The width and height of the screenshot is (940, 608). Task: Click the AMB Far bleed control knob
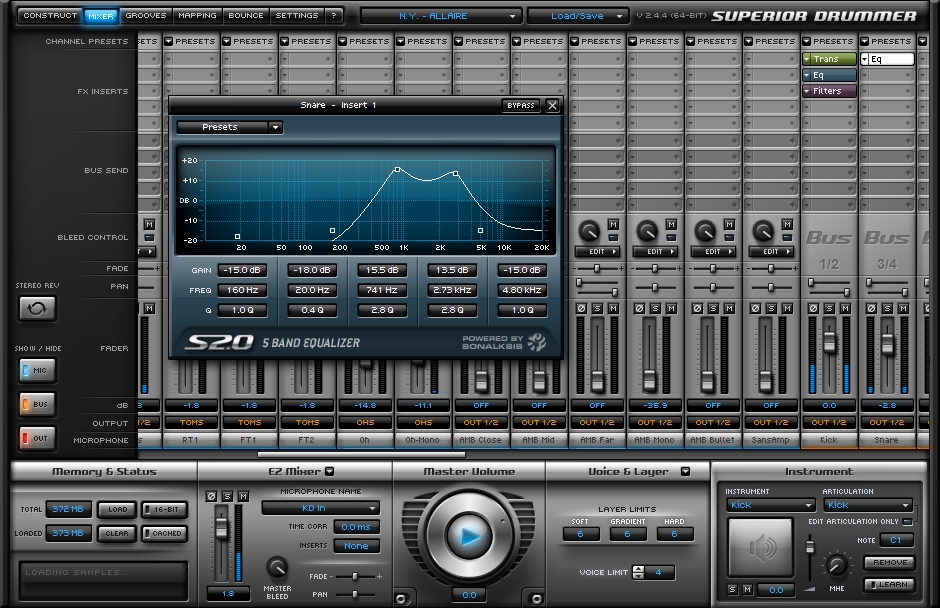(589, 231)
